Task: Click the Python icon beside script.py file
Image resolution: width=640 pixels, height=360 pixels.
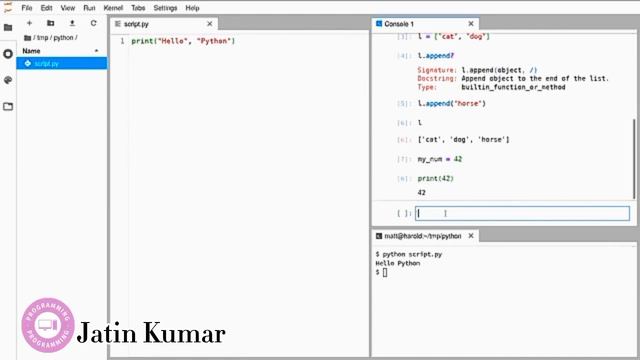Action: [27, 63]
